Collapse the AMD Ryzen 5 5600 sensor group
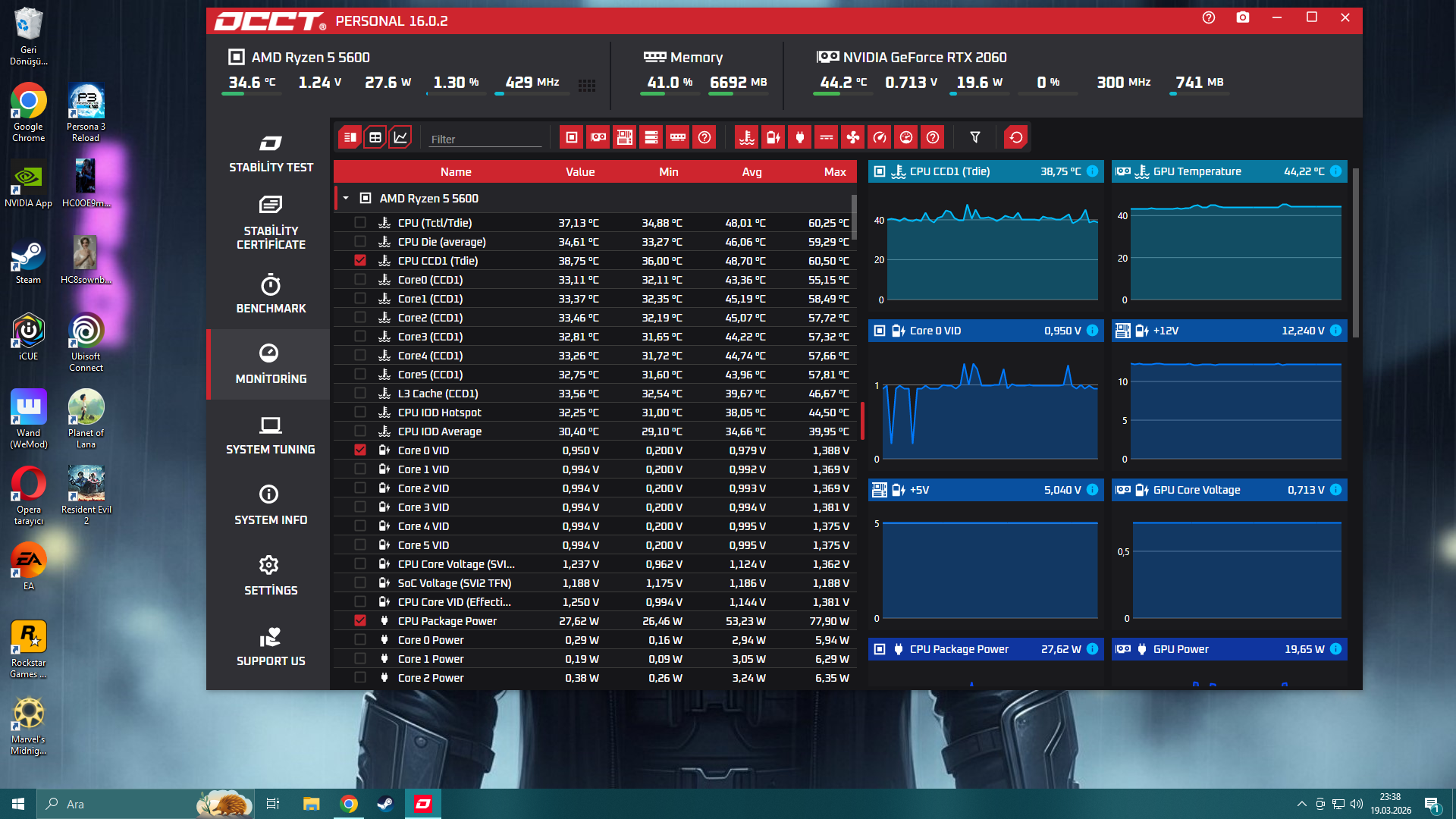This screenshot has height=819, width=1456. [346, 199]
